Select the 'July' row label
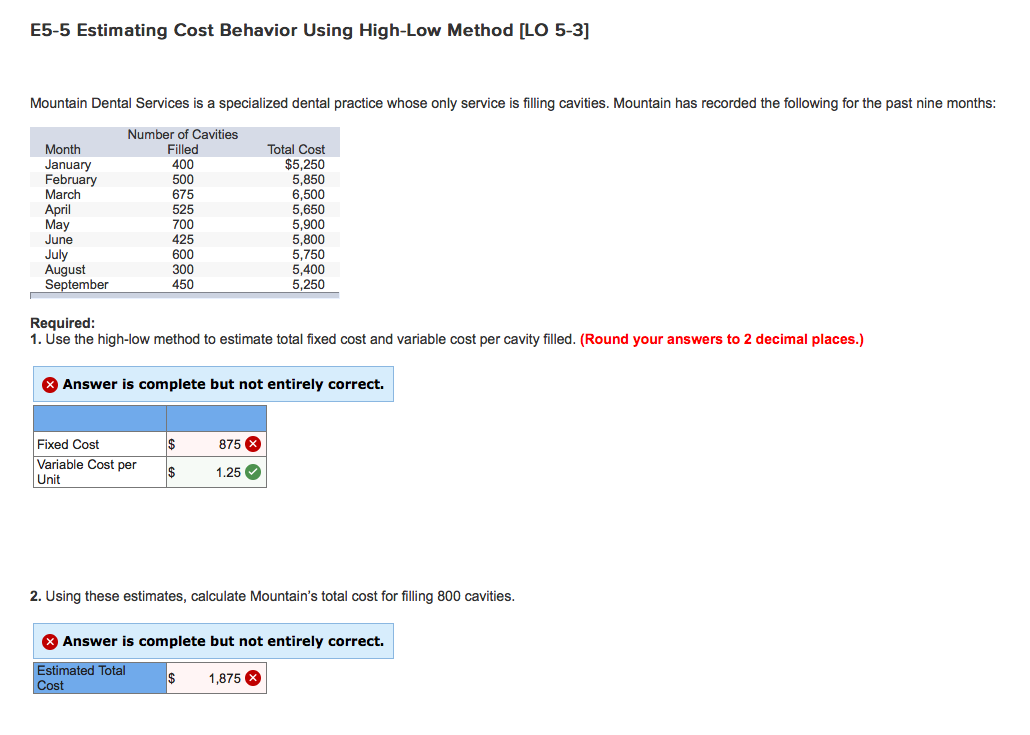The image size is (1030, 735). 56,255
